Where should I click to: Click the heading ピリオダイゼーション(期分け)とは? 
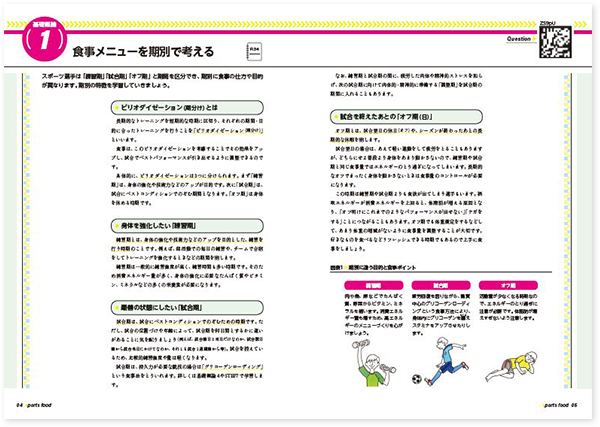pos(187,108)
